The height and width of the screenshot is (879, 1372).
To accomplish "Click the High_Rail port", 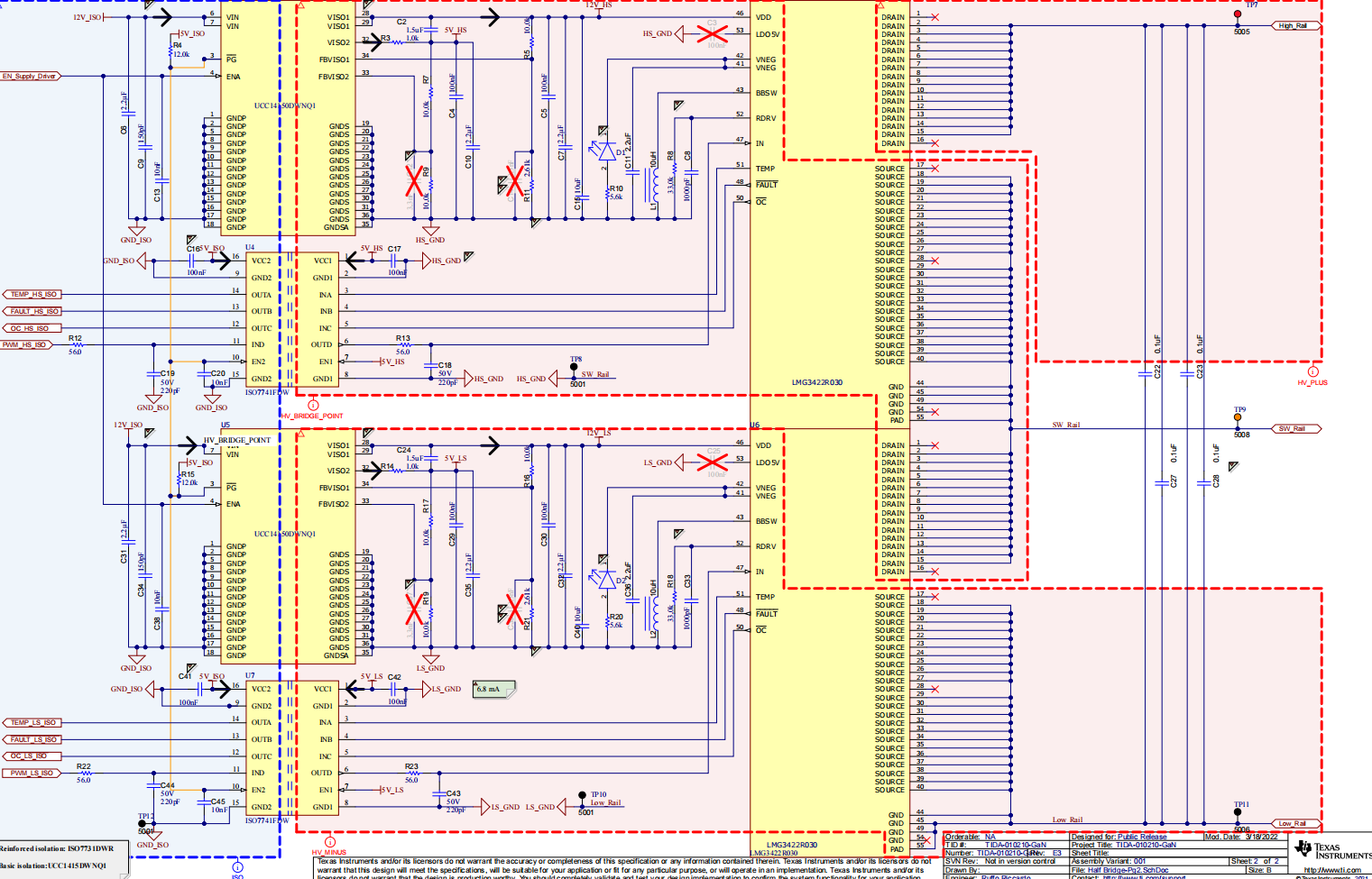I will point(1295,26).
